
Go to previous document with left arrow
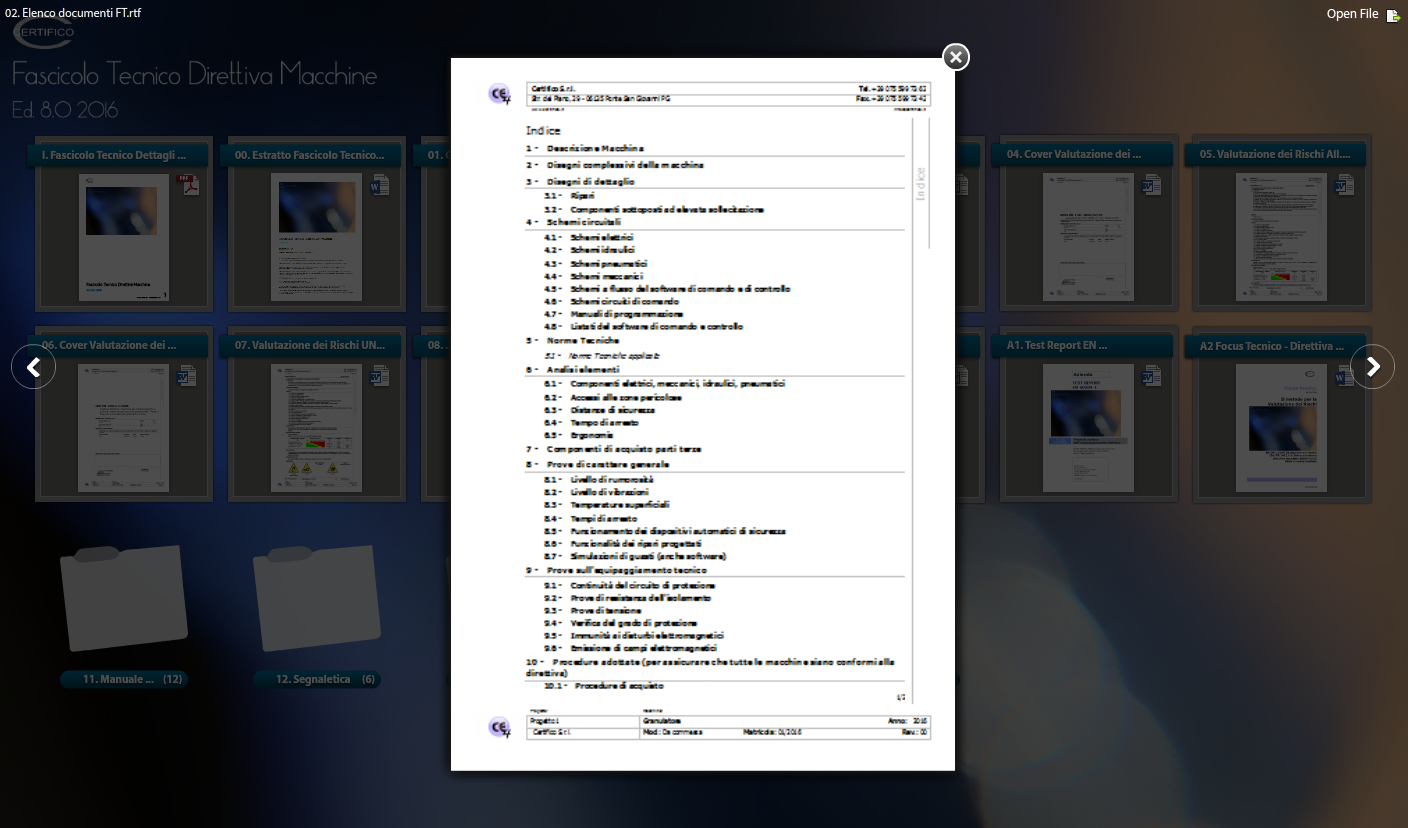33,367
